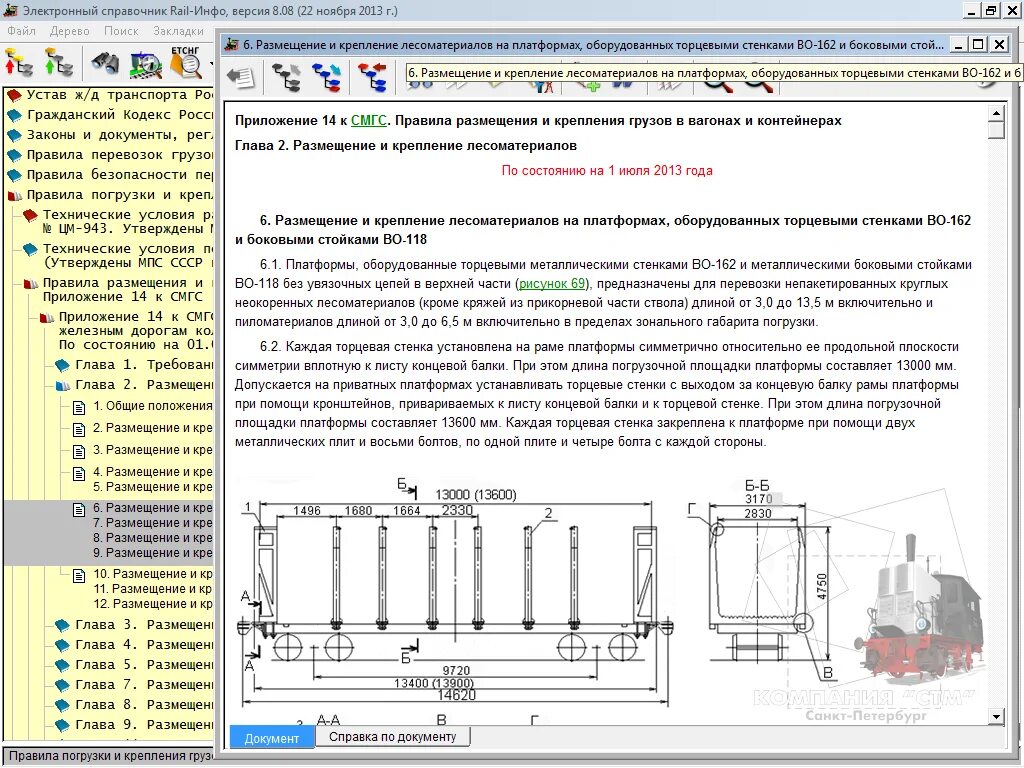Click the document vertical scrollbar thumb
This screenshot has width=1024, height=768.
tap(996, 130)
